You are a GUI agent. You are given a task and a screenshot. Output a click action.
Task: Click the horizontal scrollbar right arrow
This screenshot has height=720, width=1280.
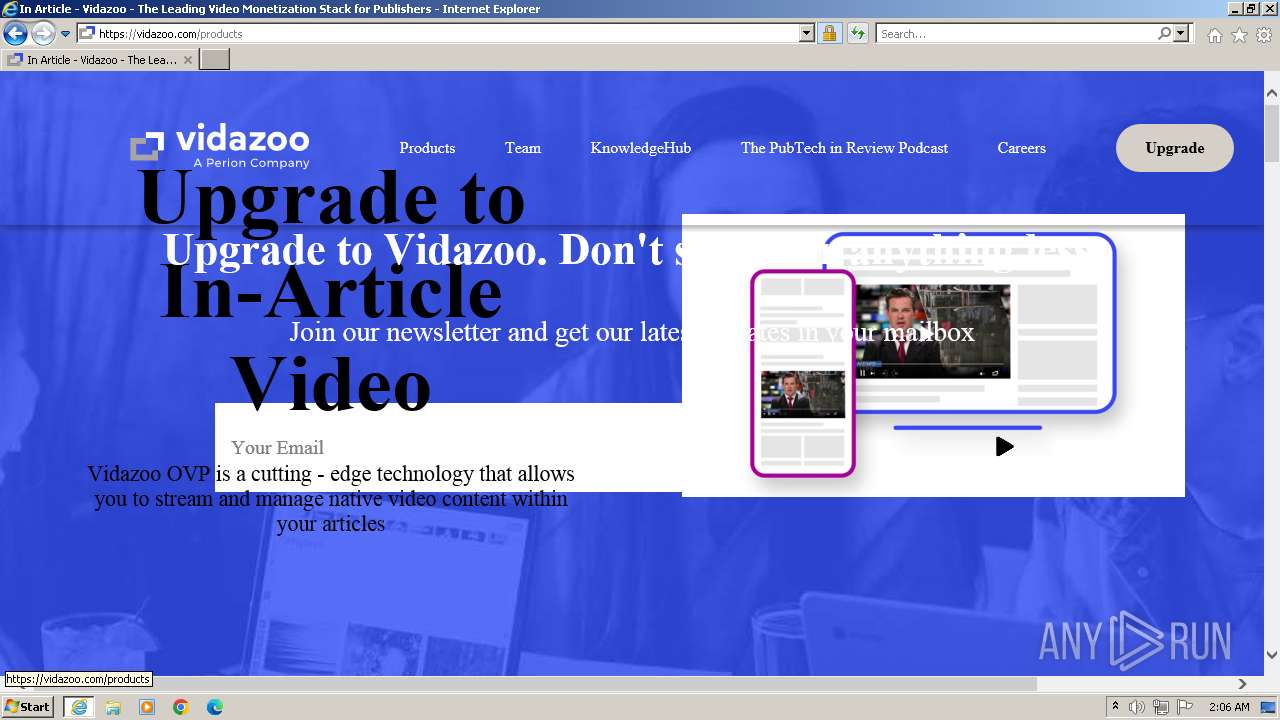1242,684
